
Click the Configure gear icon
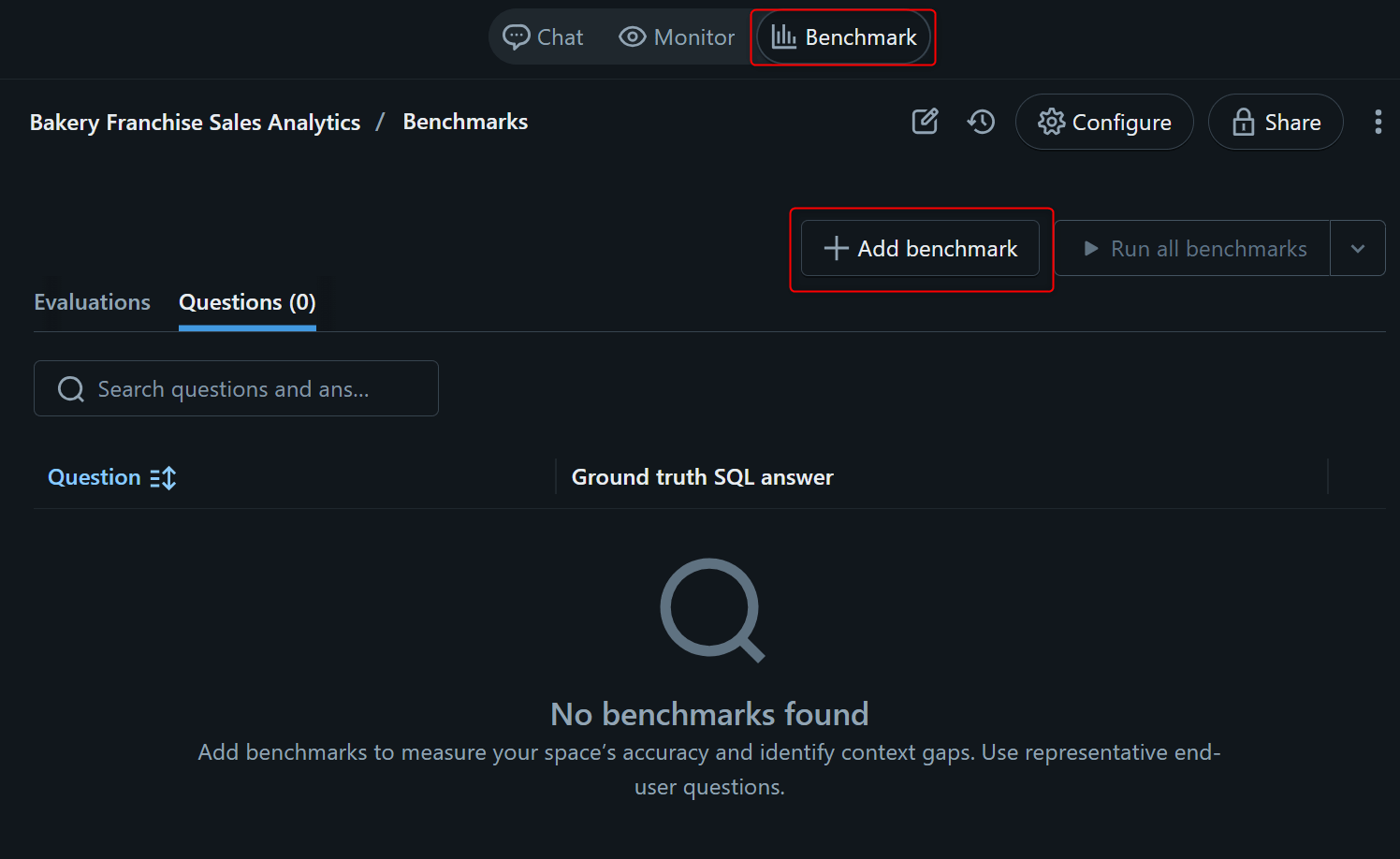pyautogui.click(x=1051, y=122)
